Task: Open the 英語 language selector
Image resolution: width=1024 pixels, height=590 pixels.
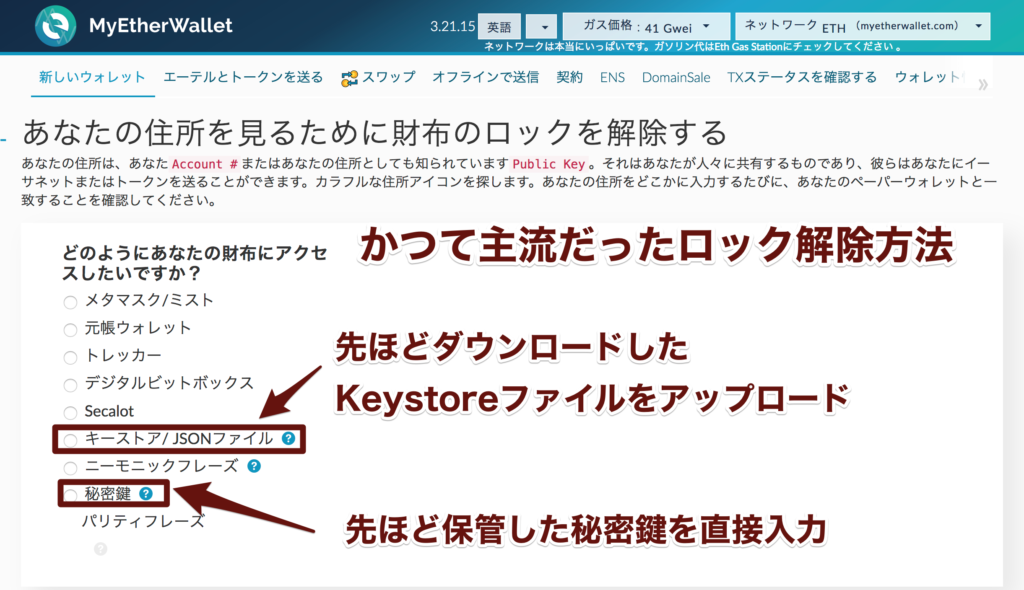Action: click(x=500, y=27)
